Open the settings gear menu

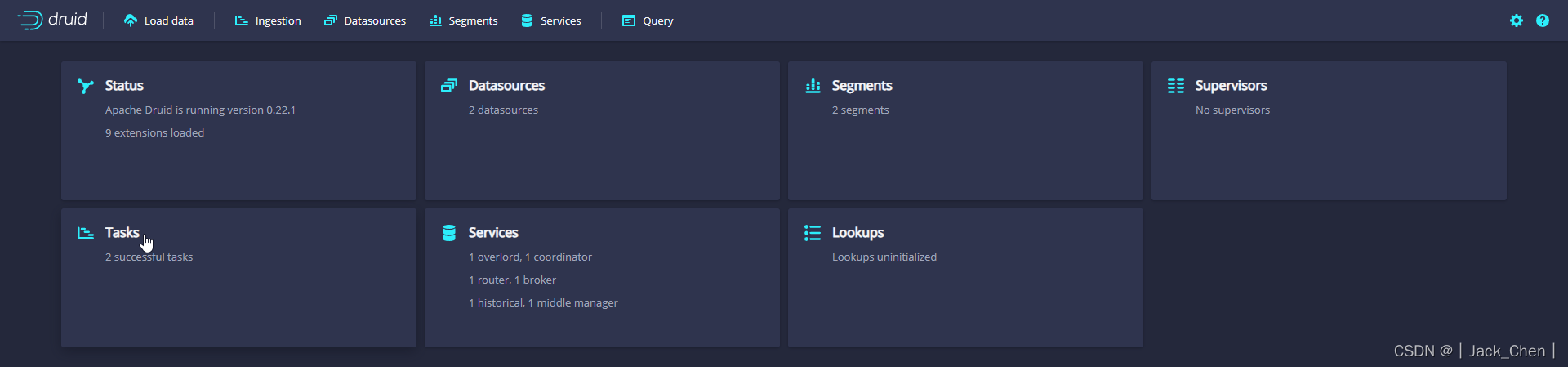1517,20
